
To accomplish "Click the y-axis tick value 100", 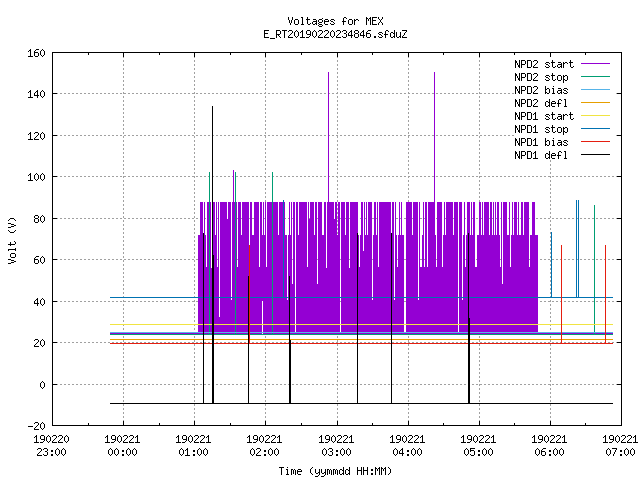I will 36,177.
